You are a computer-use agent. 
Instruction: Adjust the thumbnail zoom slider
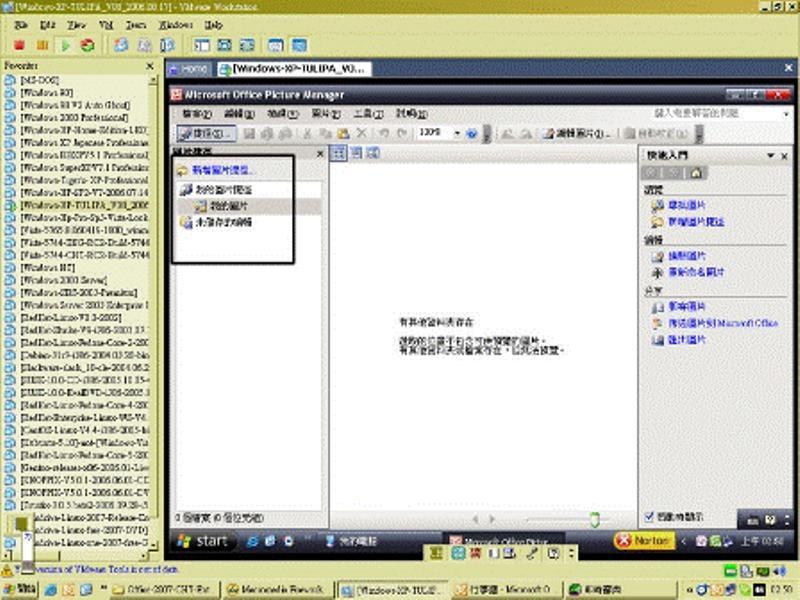pyautogui.click(x=594, y=520)
